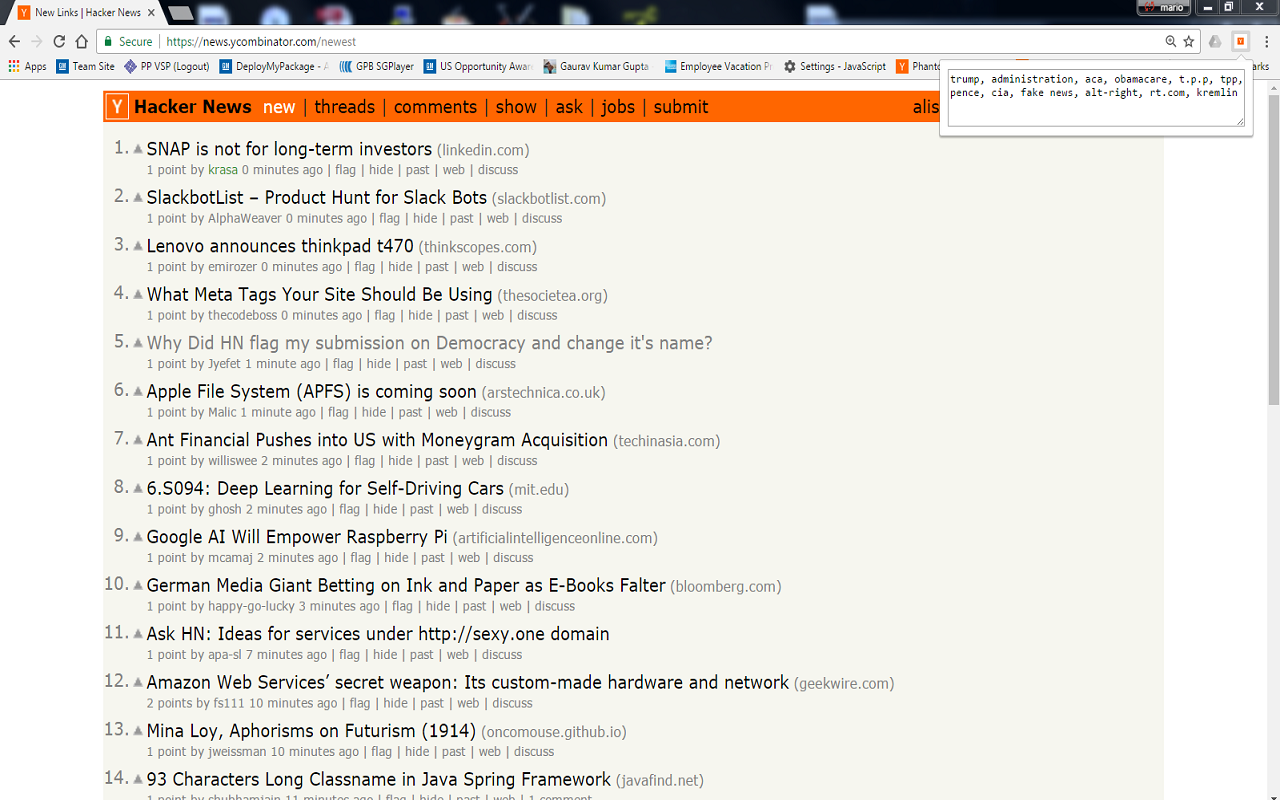Upvote What Meta Tags Your Site story

[x=138, y=295]
